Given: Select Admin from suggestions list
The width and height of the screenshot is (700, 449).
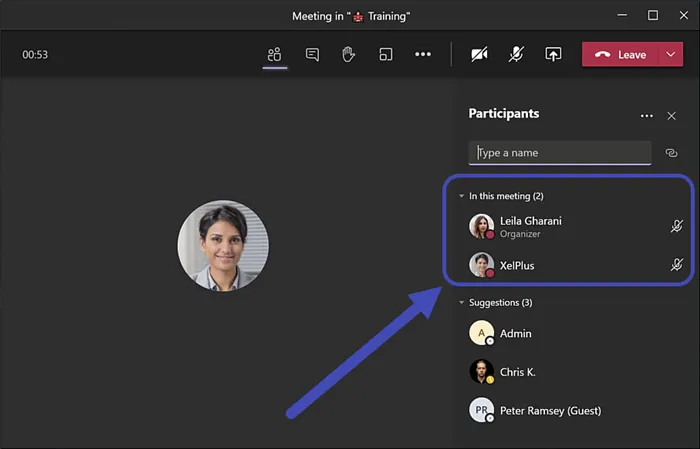Looking at the screenshot, I should 515,334.
